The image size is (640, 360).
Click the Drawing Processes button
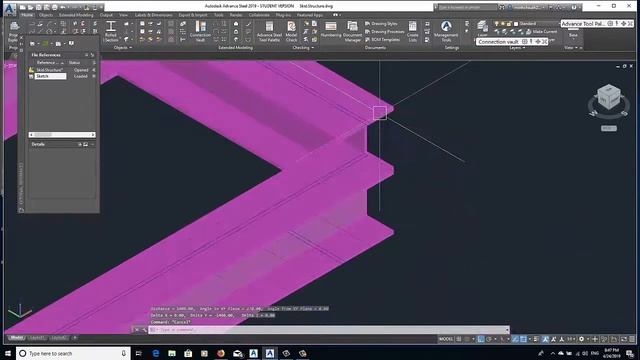pyautogui.click(x=384, y=31)
